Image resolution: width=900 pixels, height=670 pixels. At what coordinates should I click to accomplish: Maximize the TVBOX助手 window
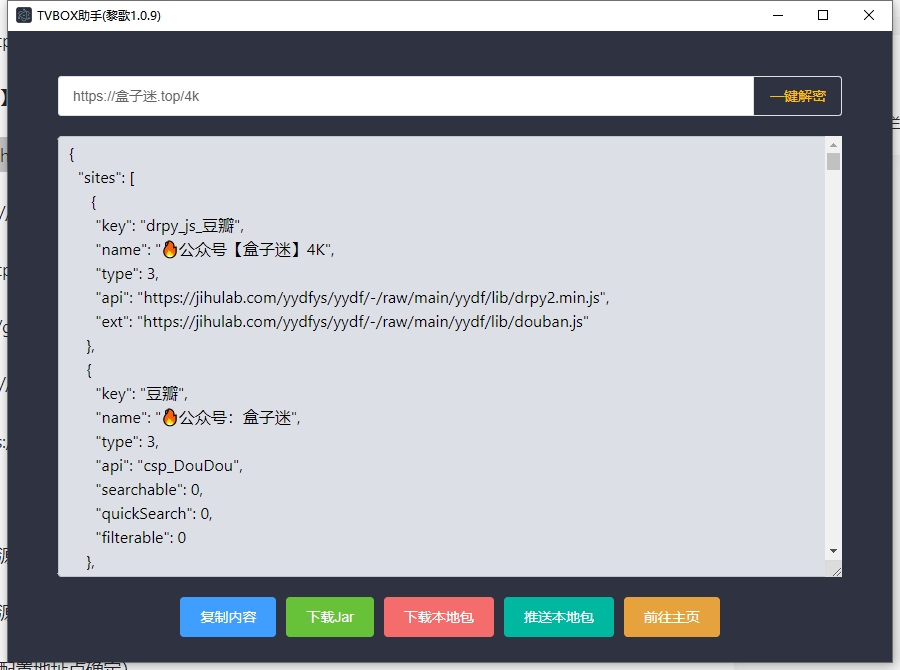tap(823, 15)
